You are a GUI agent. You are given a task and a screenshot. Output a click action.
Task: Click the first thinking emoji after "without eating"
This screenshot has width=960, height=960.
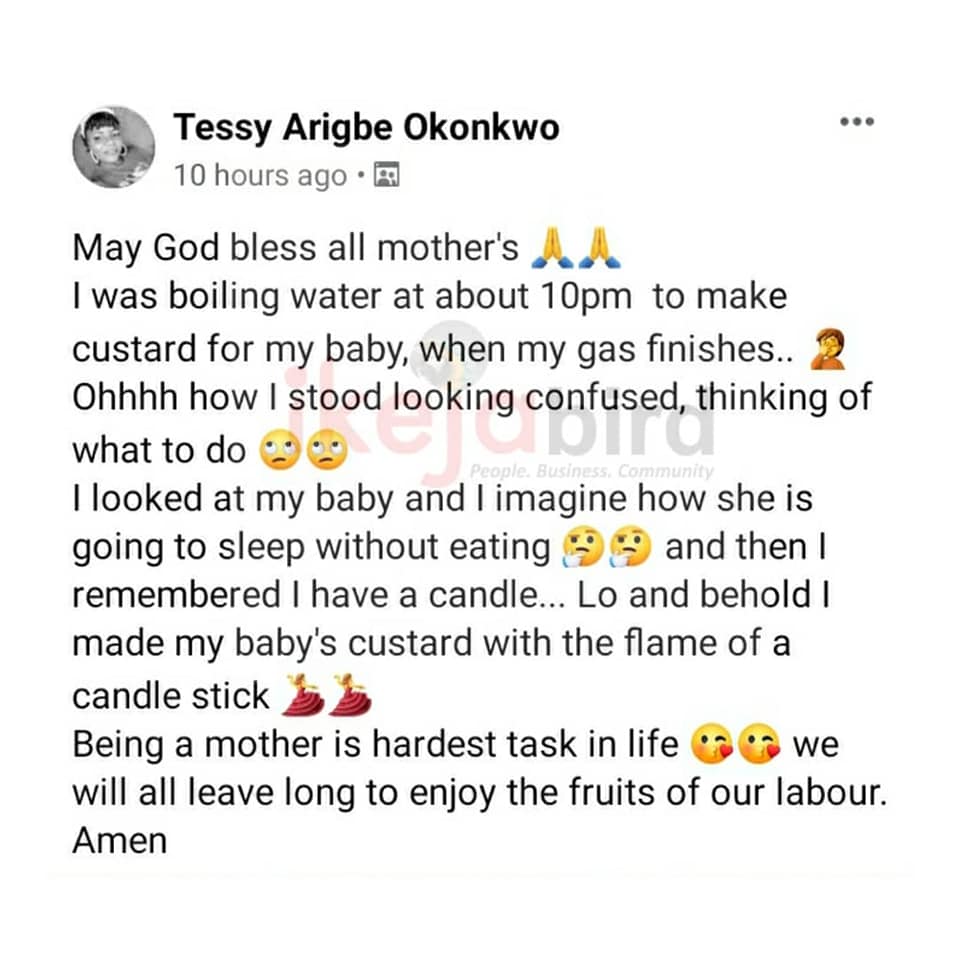[x=581, y=547]
